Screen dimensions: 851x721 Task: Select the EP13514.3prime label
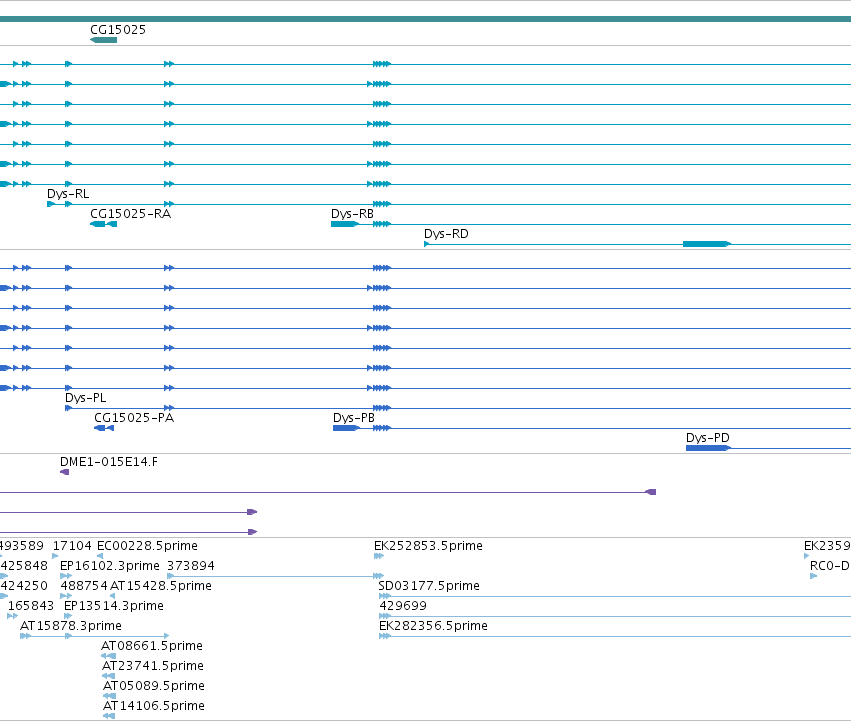pyautogui.click(x=113, y=605)
